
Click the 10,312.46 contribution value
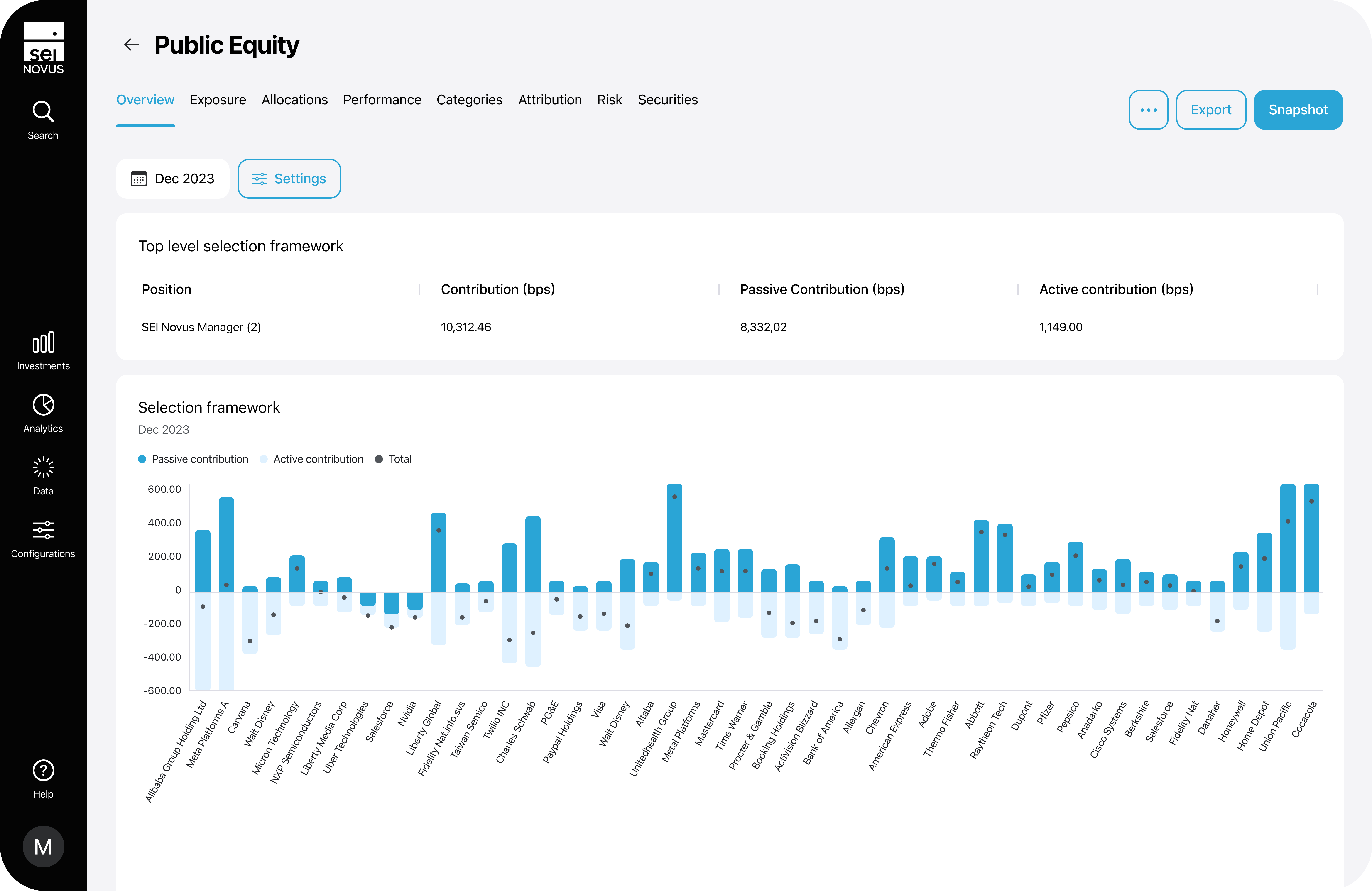466,327
